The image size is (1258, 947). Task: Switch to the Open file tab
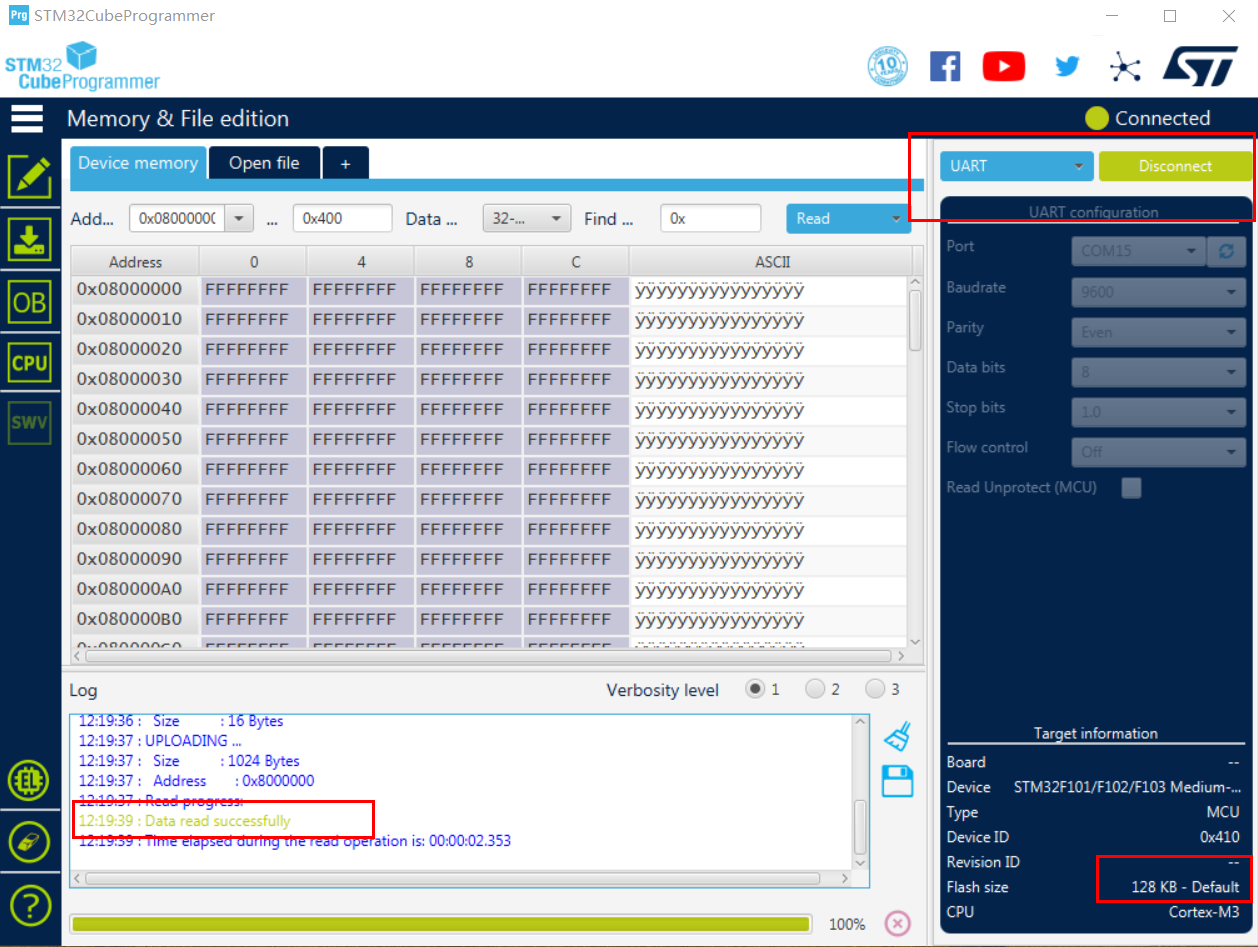tap(264, 163)
